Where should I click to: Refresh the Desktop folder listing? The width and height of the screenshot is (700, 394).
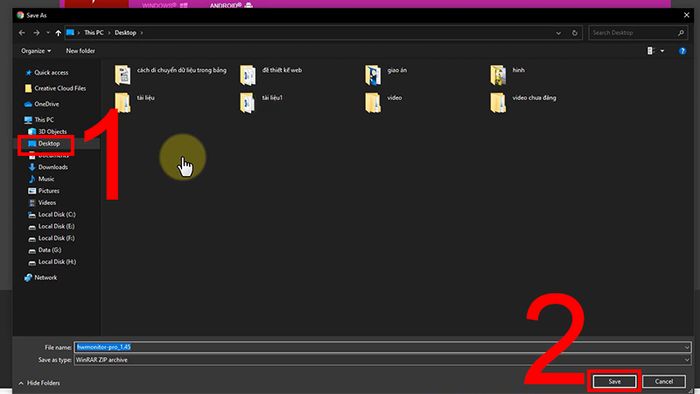(575, 33)
